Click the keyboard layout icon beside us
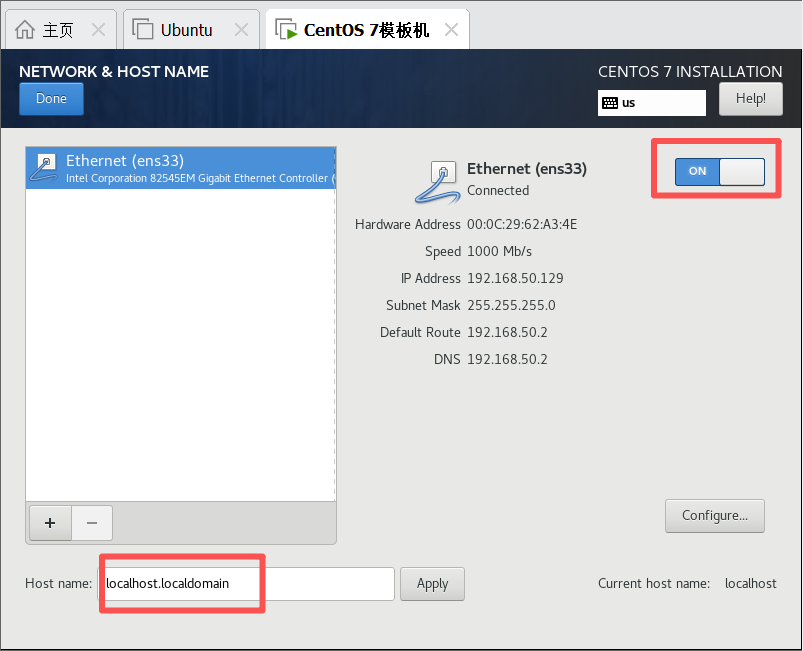The width and height of the screenshot is (803, 651). pos(609,103)
